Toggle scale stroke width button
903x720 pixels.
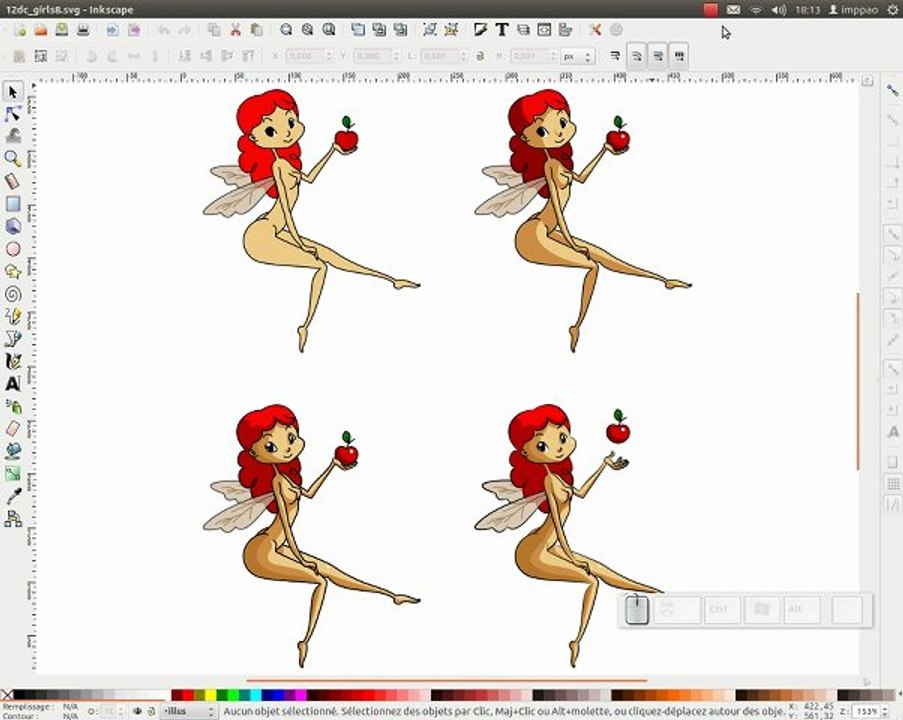click(615, 56)
